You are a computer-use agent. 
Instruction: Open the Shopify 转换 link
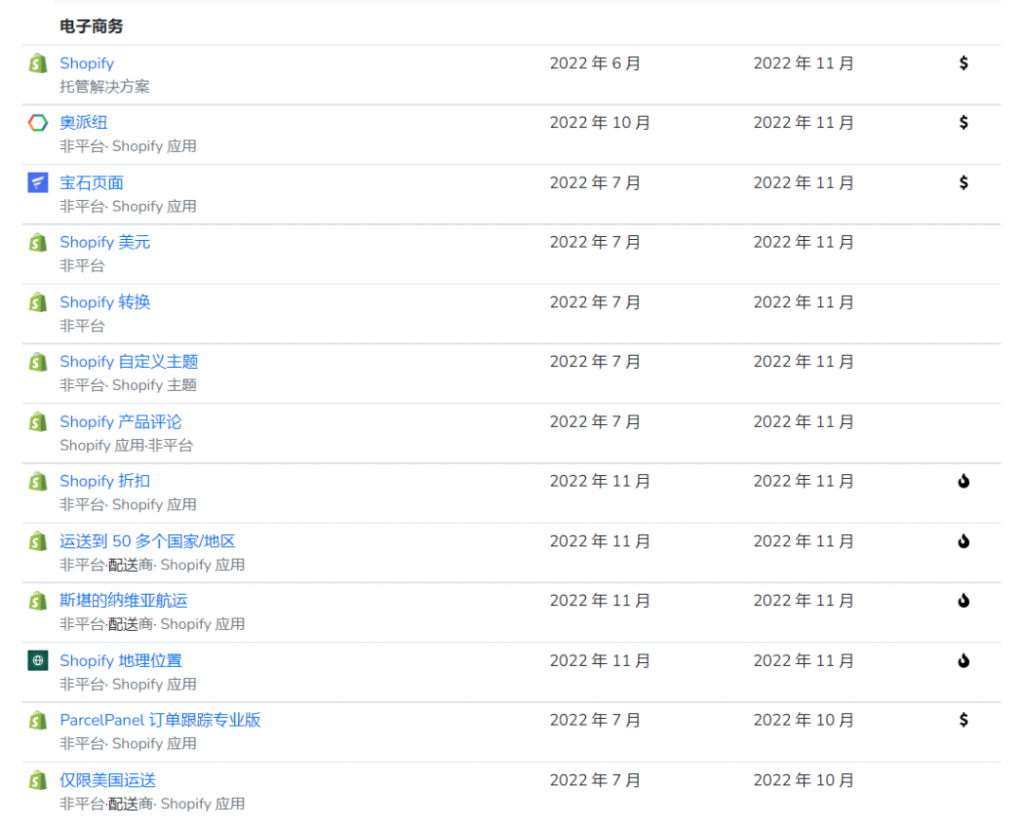click(105, 302)
